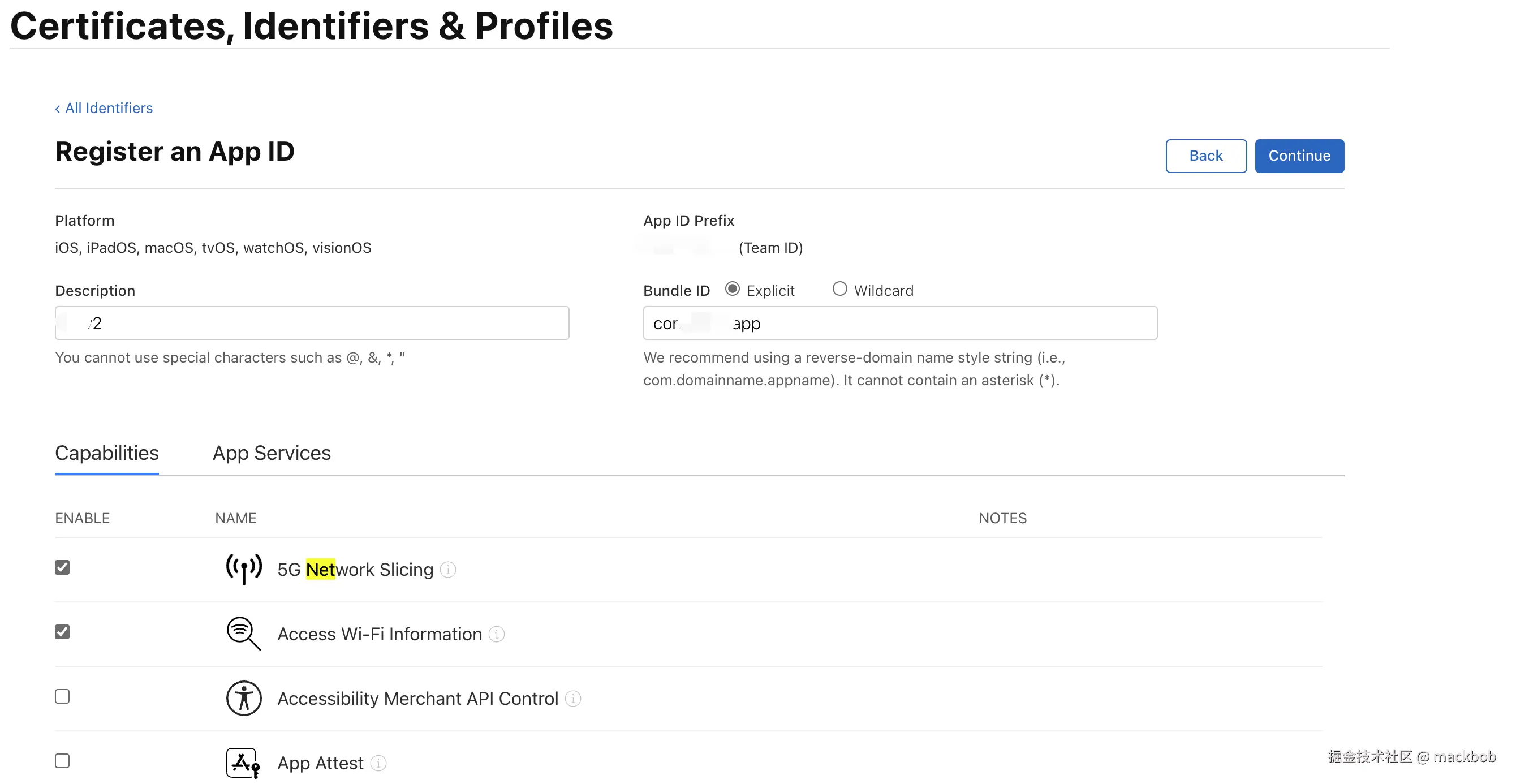Switch to the App Services tab
Image resolution: width=1516 pixels, height=784 pixels.
pos(272,453)
